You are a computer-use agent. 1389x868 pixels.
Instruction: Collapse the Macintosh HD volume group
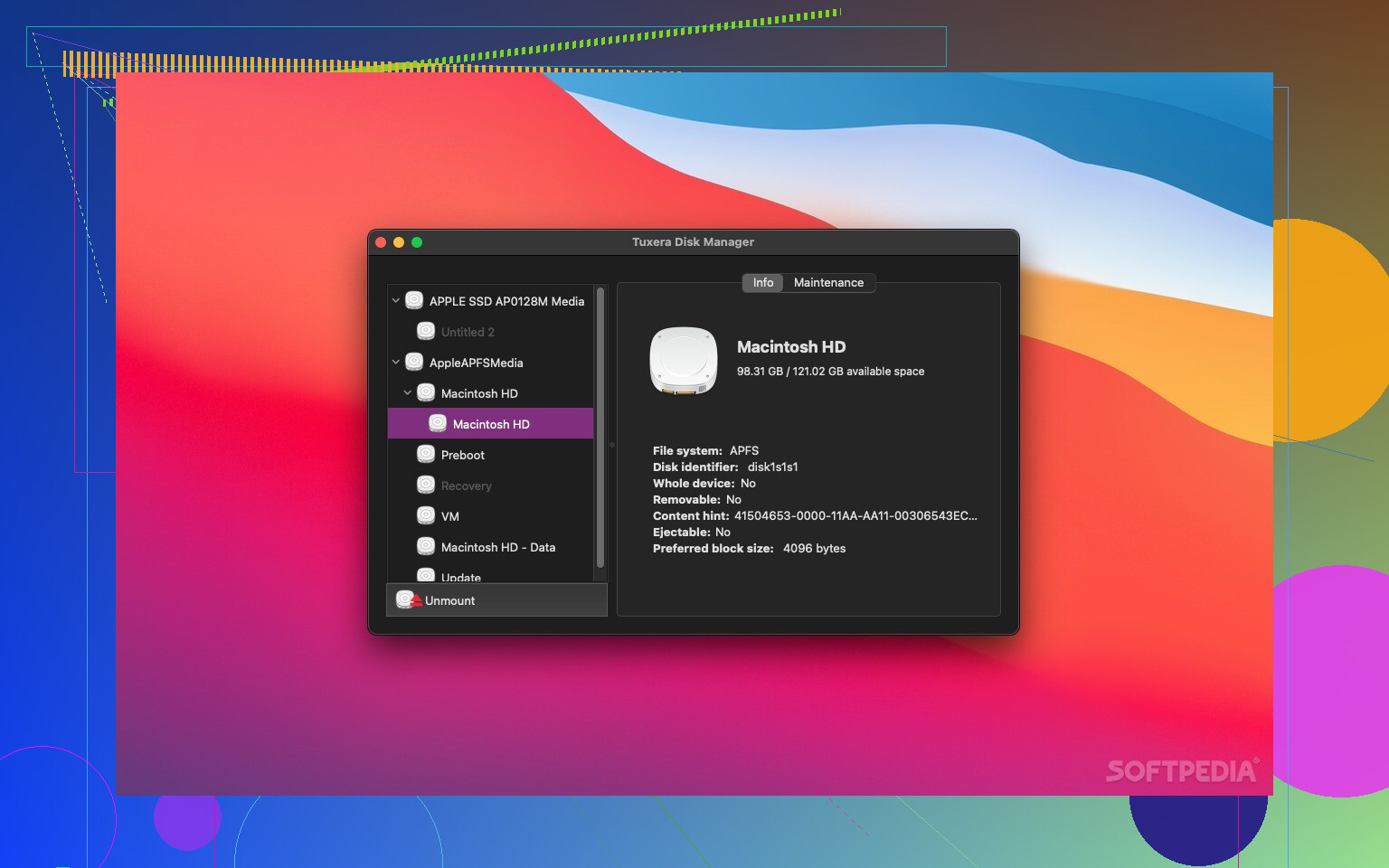(x=407, y=392)
